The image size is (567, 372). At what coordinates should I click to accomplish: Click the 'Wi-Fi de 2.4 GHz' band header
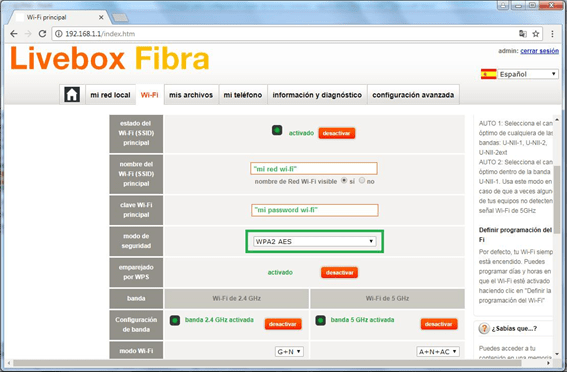[x=236, y=299]
